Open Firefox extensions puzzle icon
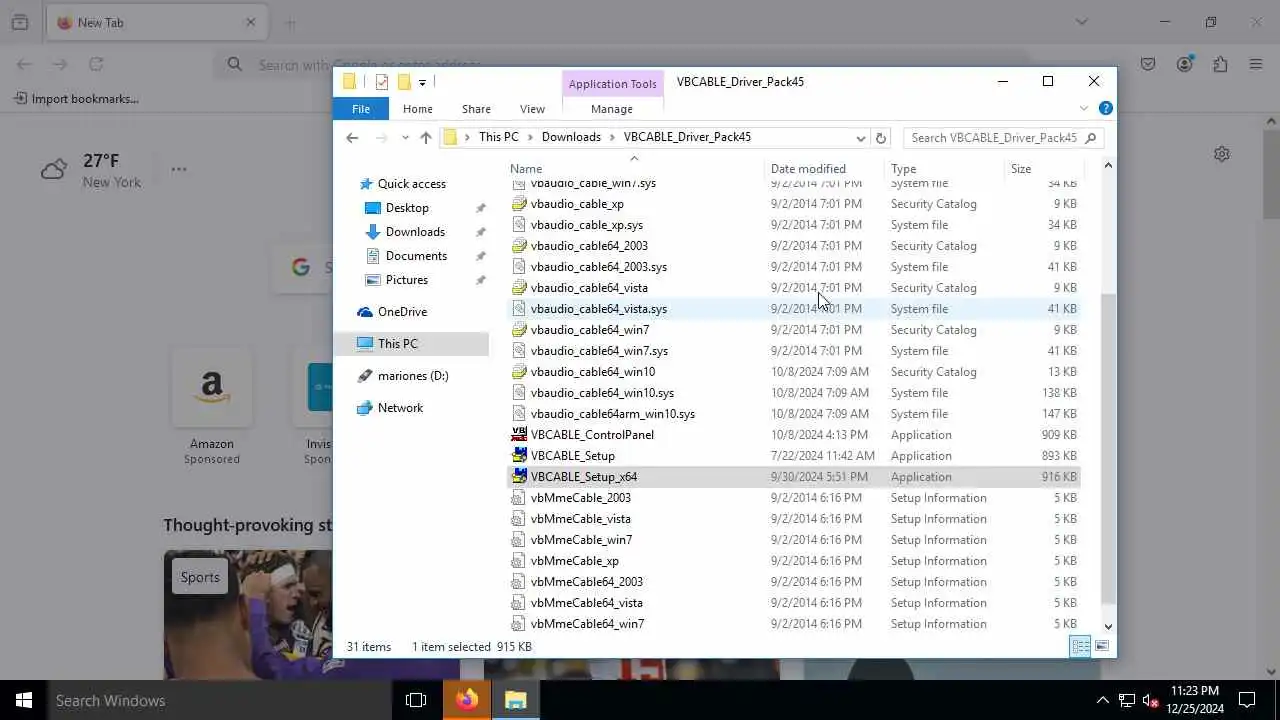1280x720 pixels. click(1220, 64)
